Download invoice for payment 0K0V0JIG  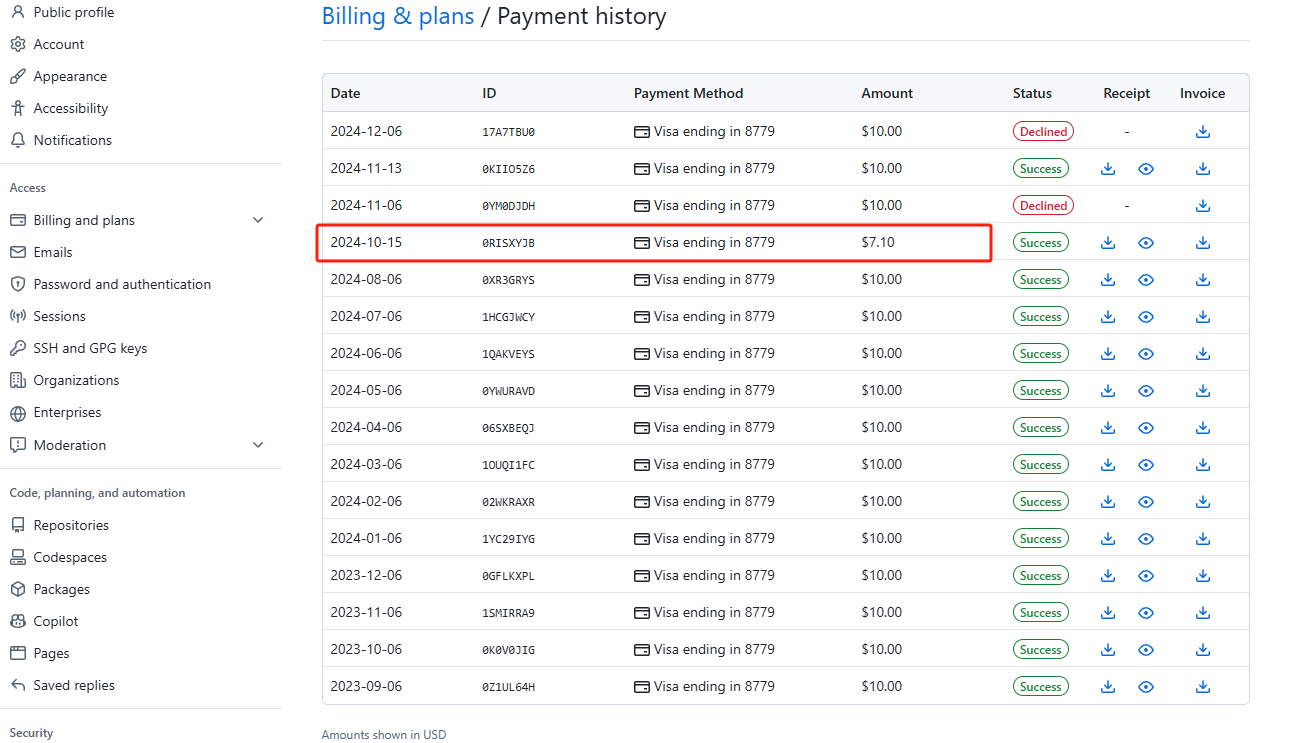[1203, 650]
